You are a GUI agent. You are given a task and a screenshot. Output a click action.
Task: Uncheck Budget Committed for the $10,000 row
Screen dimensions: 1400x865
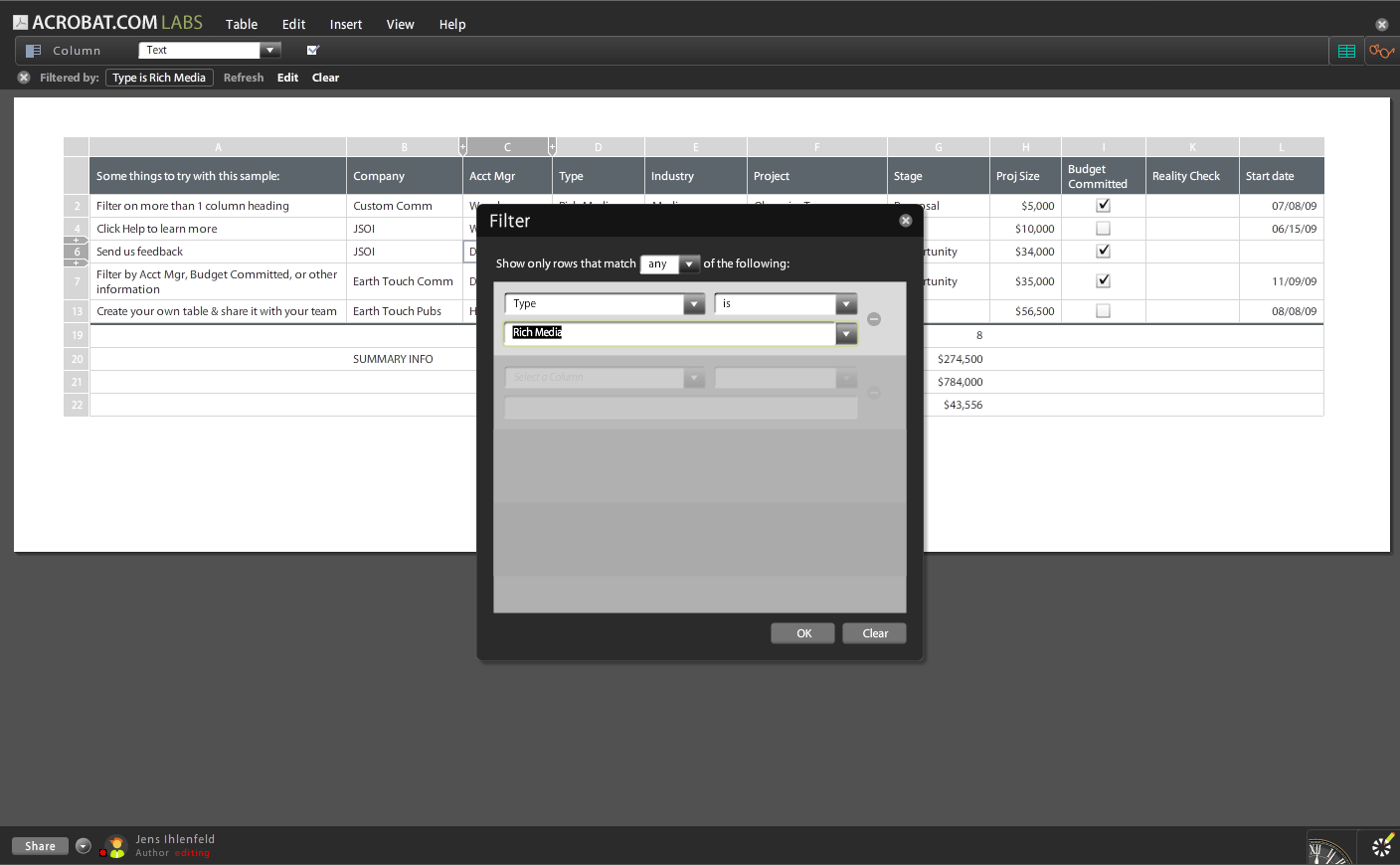click(1102, 228)
